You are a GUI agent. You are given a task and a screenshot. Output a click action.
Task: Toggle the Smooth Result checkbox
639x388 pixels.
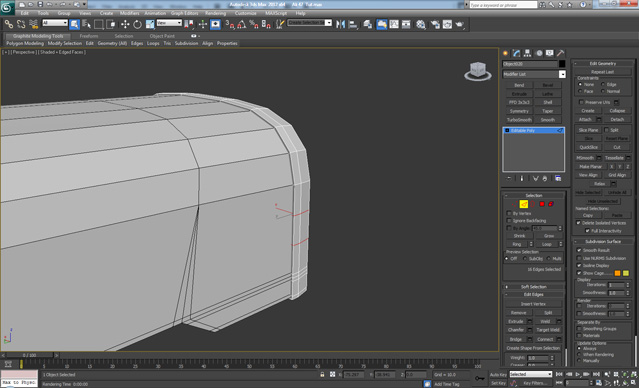tap(579, 250)
